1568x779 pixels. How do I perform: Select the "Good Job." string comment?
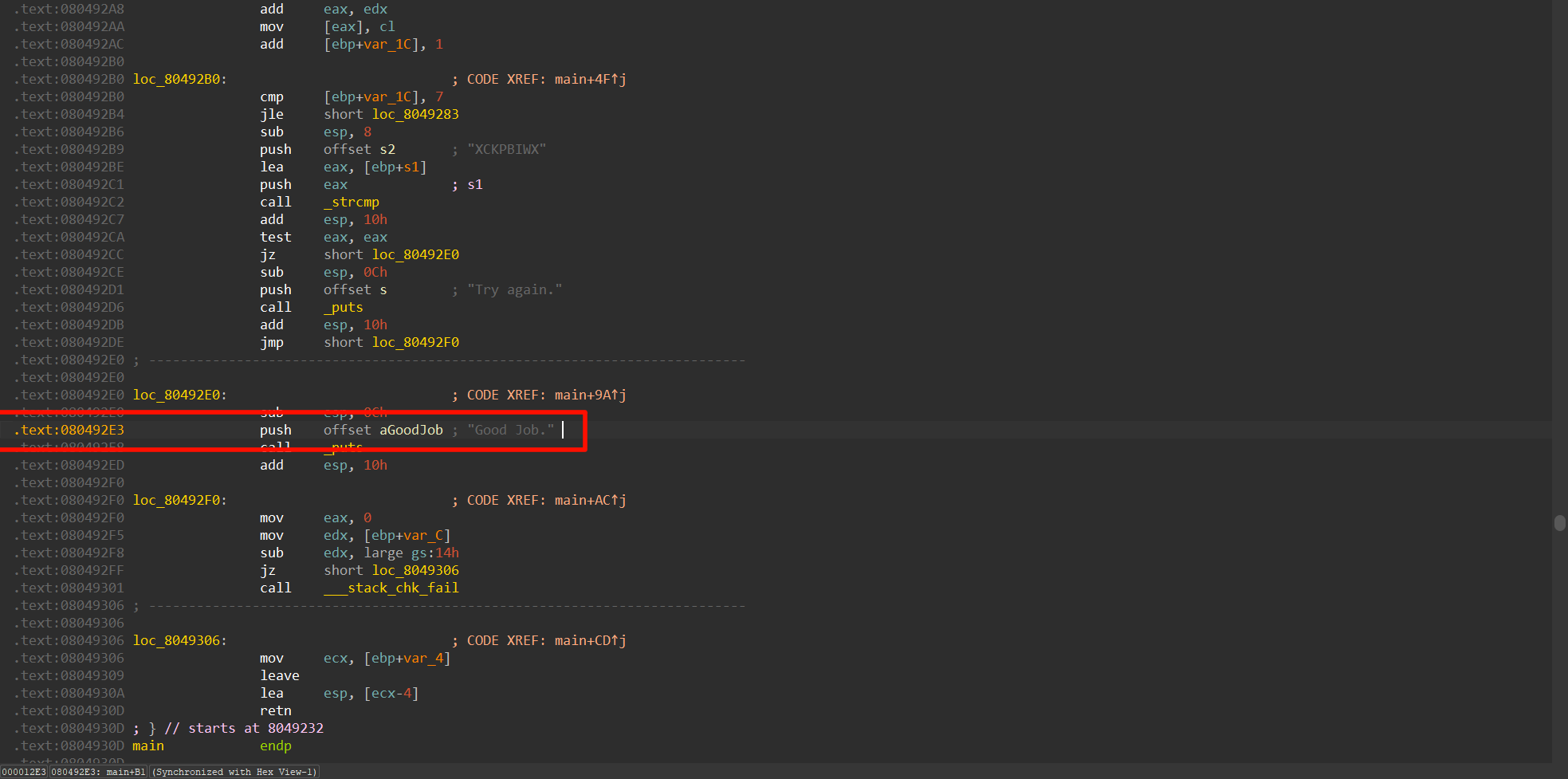[510, 430]
